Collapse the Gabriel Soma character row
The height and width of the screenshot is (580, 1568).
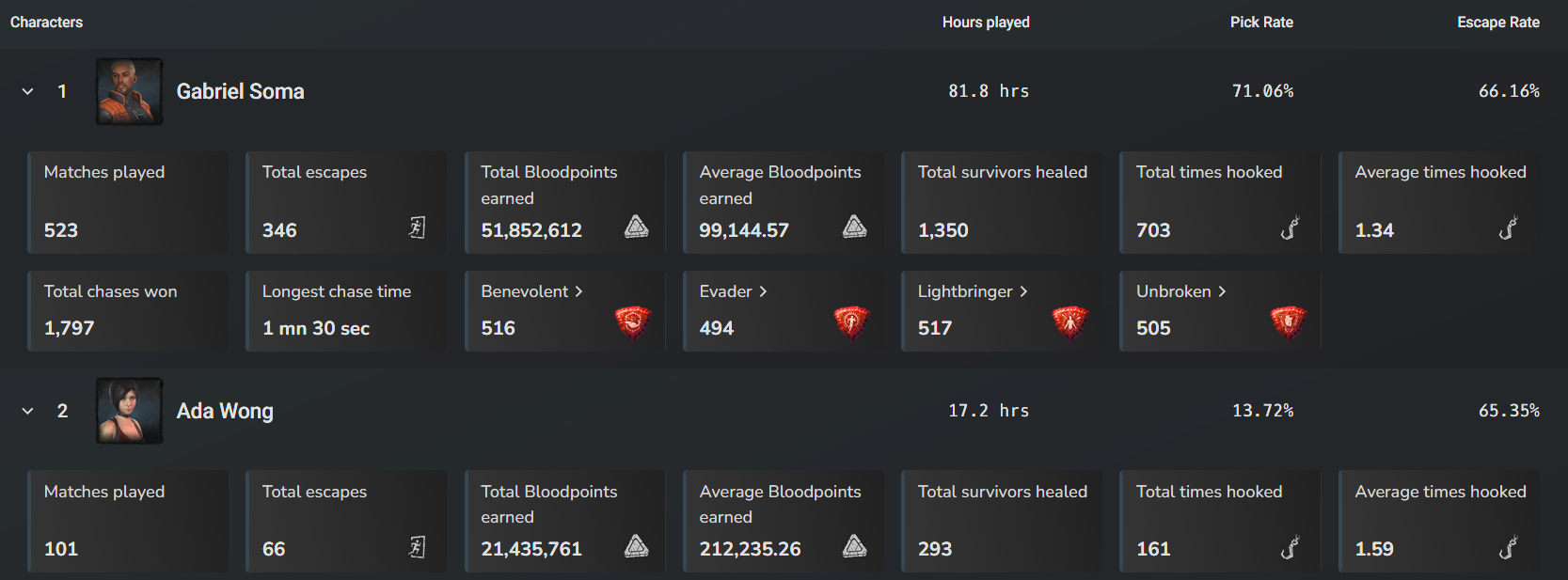point(28,91)
